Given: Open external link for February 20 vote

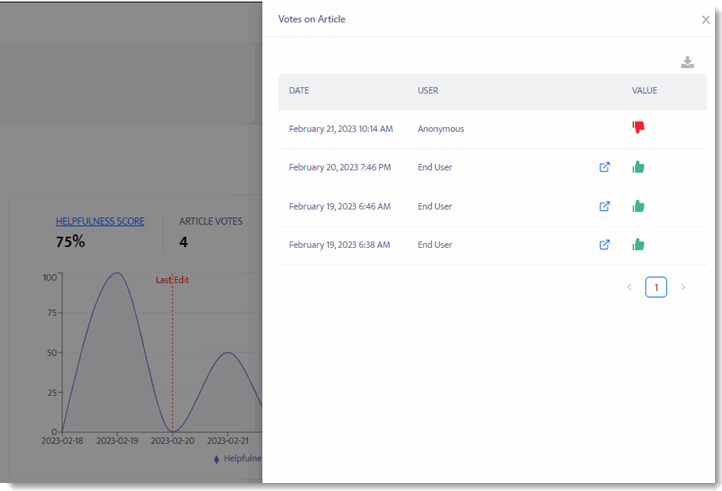Looking at the screenshot, I should click(x=605, y=167).
